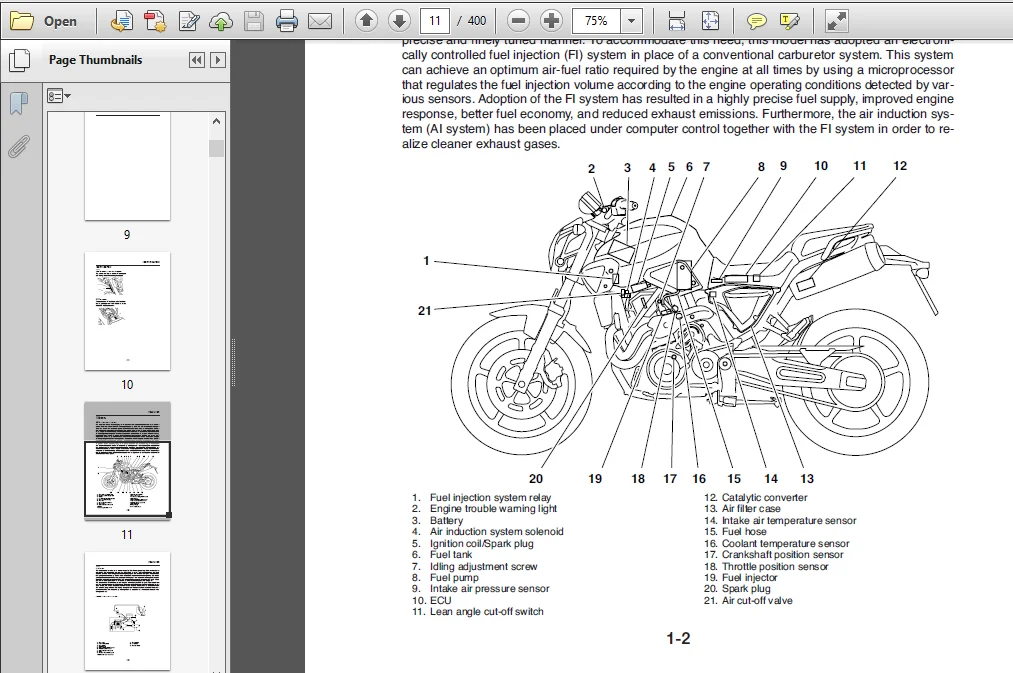Switch to read mode with expand arrows icon
The width and height of the screenshot is (1013, 673).
836,21
